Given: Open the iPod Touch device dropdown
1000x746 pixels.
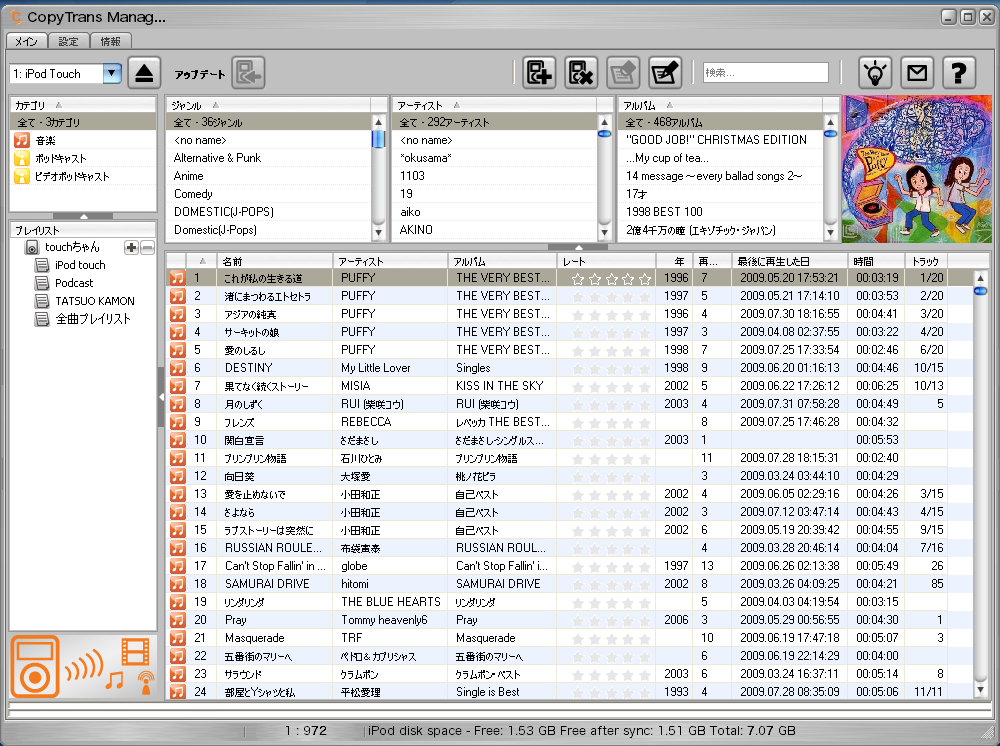Looking at the screenshot, I should (x=112, y=73).
